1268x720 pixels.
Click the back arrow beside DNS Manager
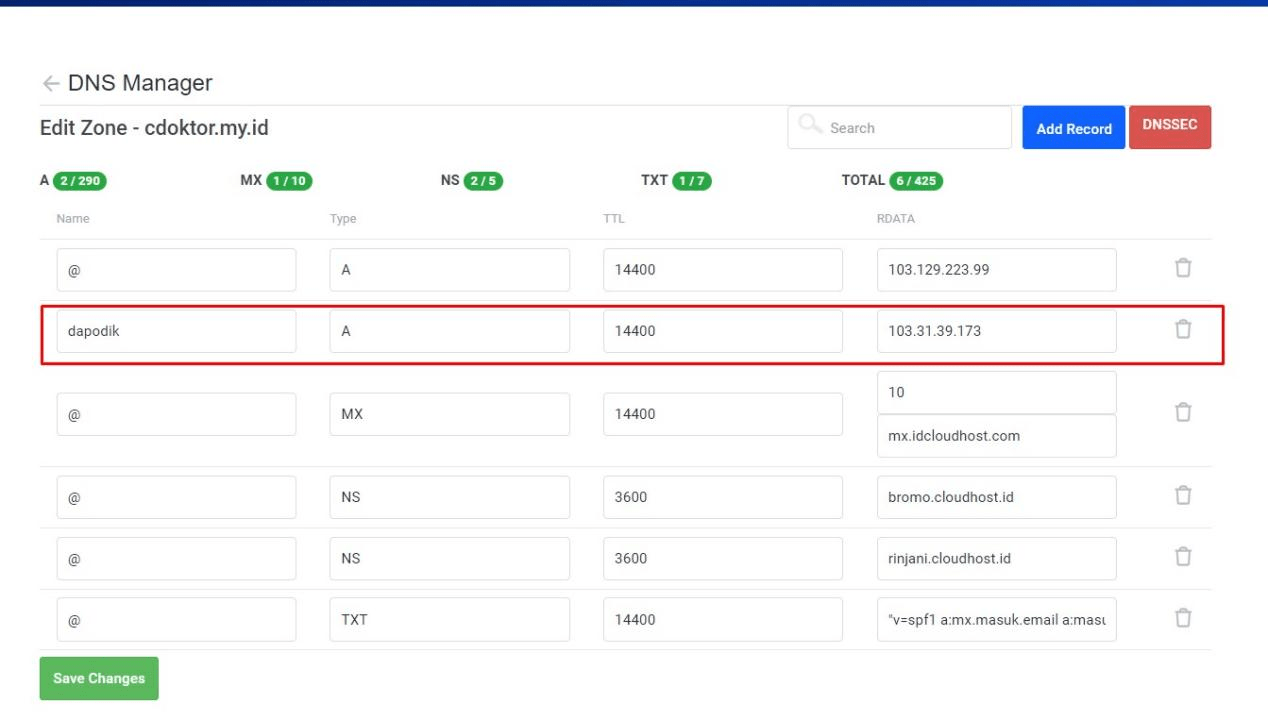[x=50, y=84]
